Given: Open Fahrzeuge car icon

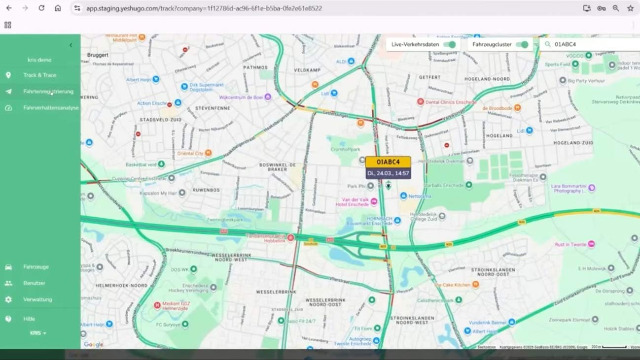Looking at the screenshot, I should tap(8, 267).
